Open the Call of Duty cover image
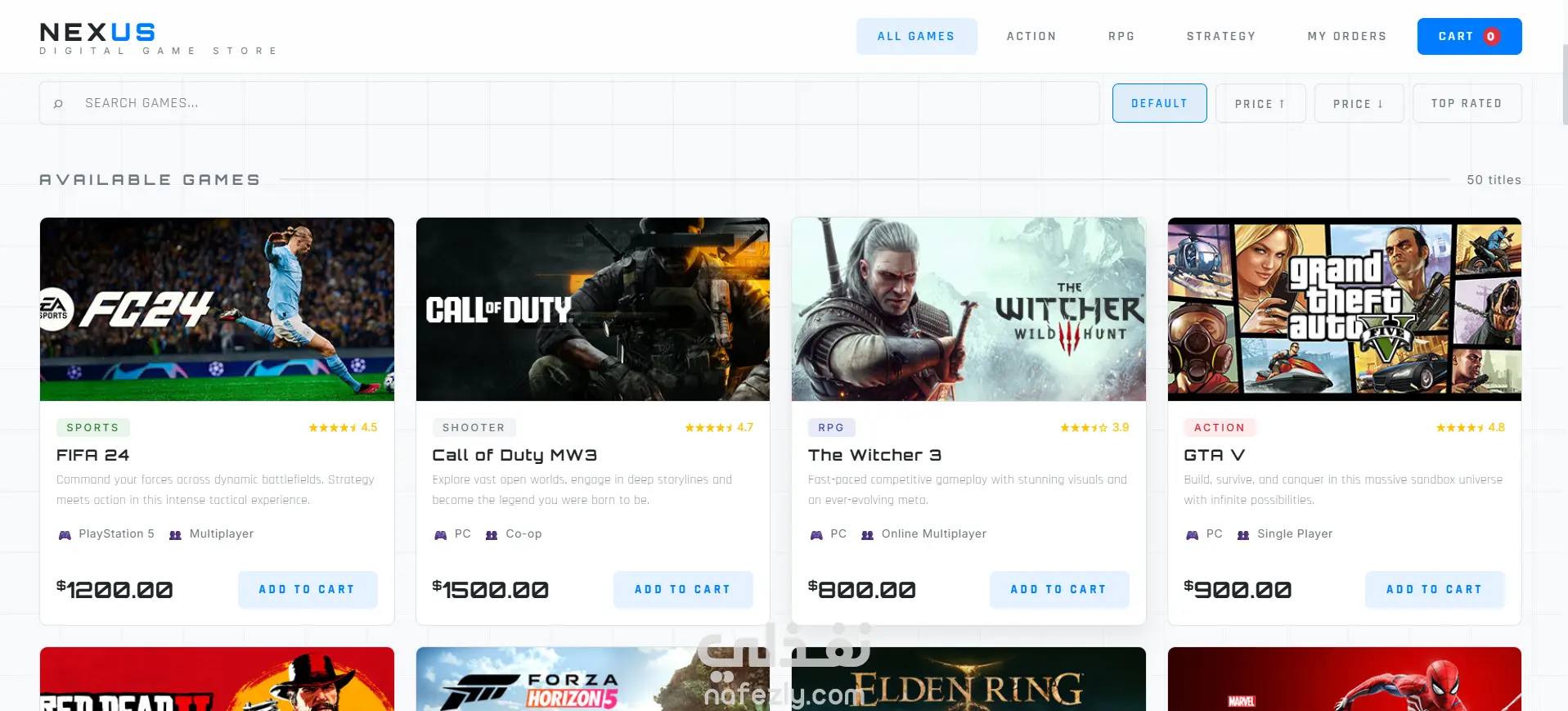 593,309
